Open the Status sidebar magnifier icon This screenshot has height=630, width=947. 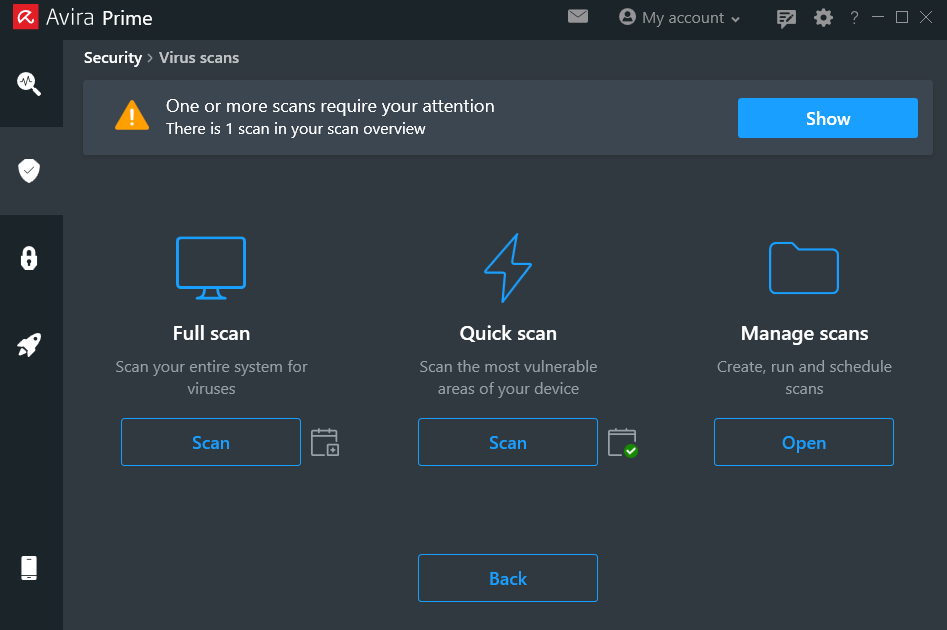(29, 83)
